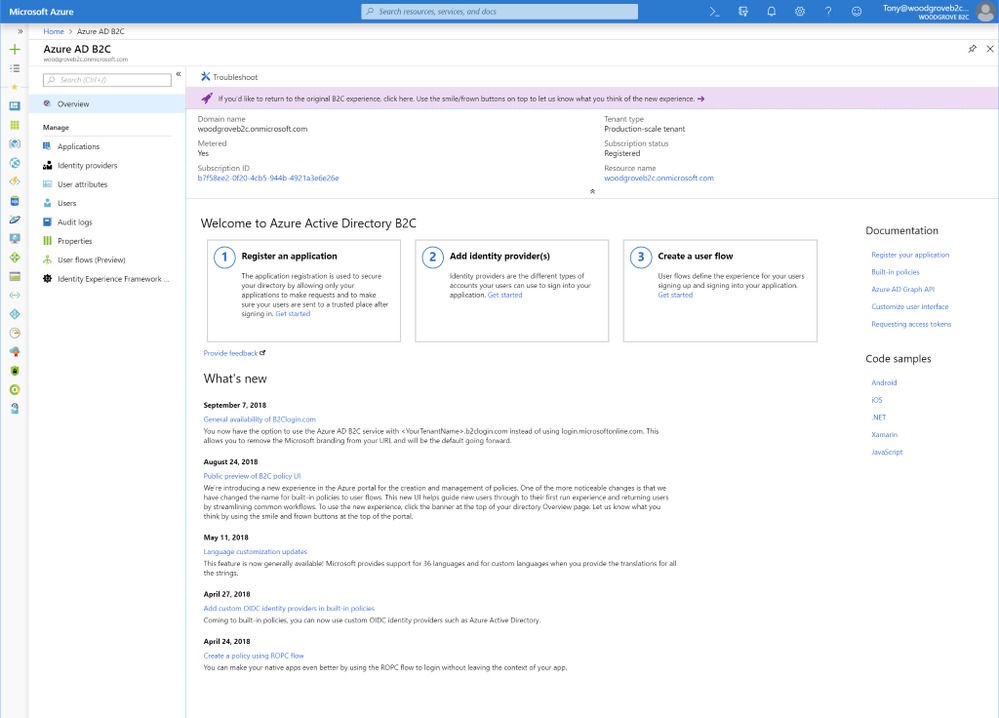Open Directory and subscription filter icon
The width and height of the screenshot is (999, 718).
743,11
